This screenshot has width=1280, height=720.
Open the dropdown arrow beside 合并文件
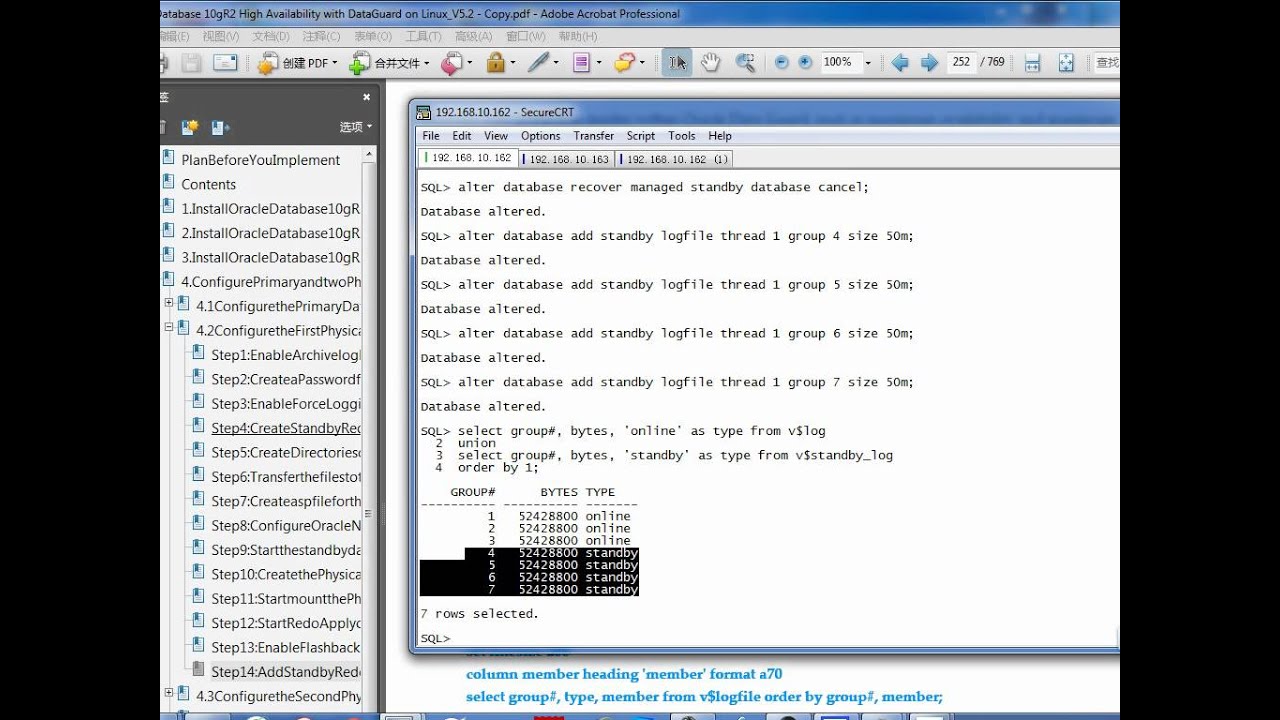point(427,63)
